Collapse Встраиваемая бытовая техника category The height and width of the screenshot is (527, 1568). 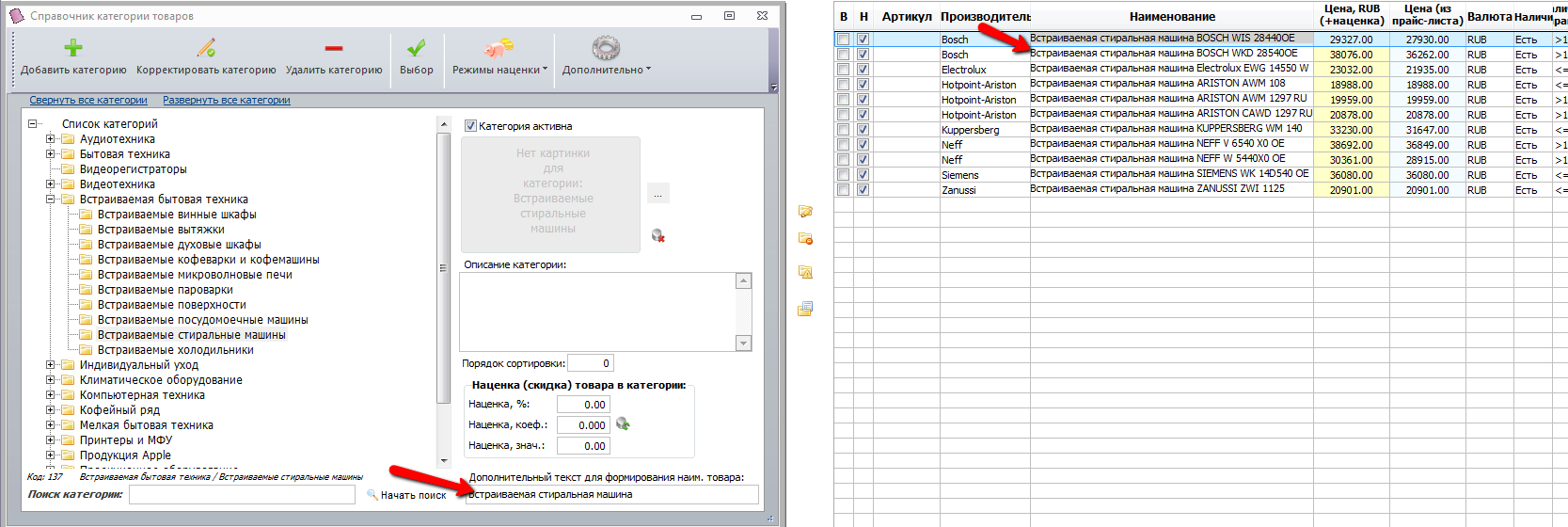click(x=50, y=199)
